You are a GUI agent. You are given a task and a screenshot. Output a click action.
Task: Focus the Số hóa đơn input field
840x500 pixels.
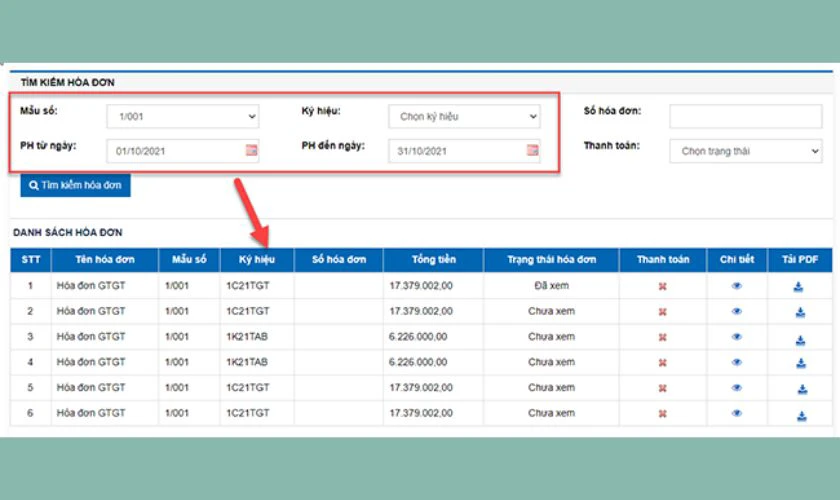tap(745, 116)
